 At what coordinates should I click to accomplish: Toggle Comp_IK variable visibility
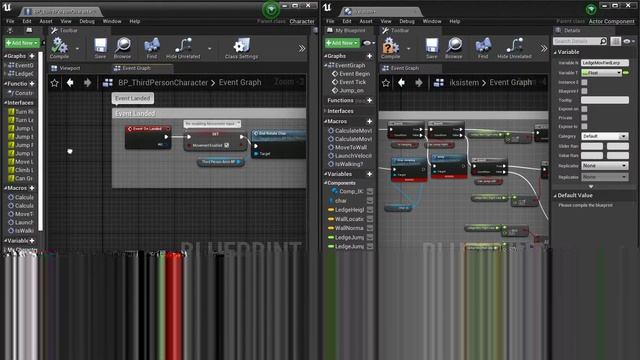(x=370, y=191)
